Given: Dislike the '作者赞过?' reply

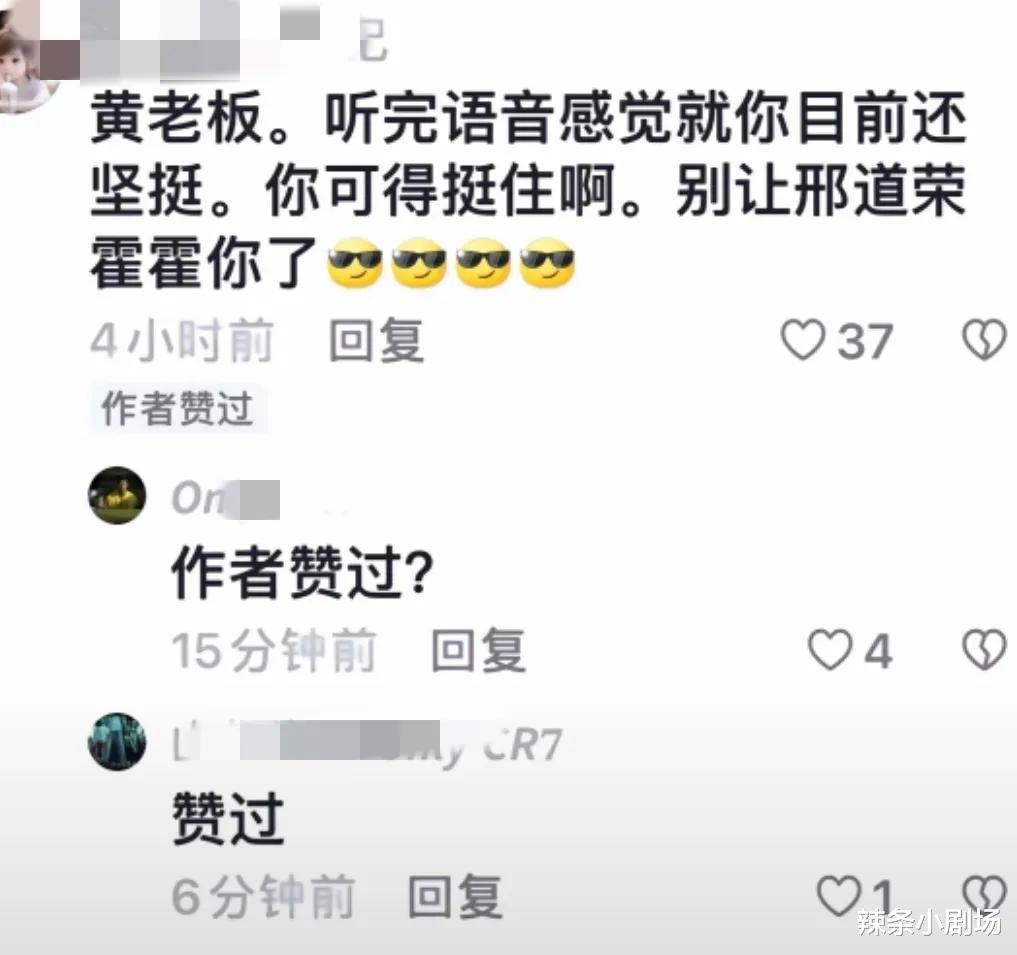Looking at the screenshot, I should [x=985, y=649].
